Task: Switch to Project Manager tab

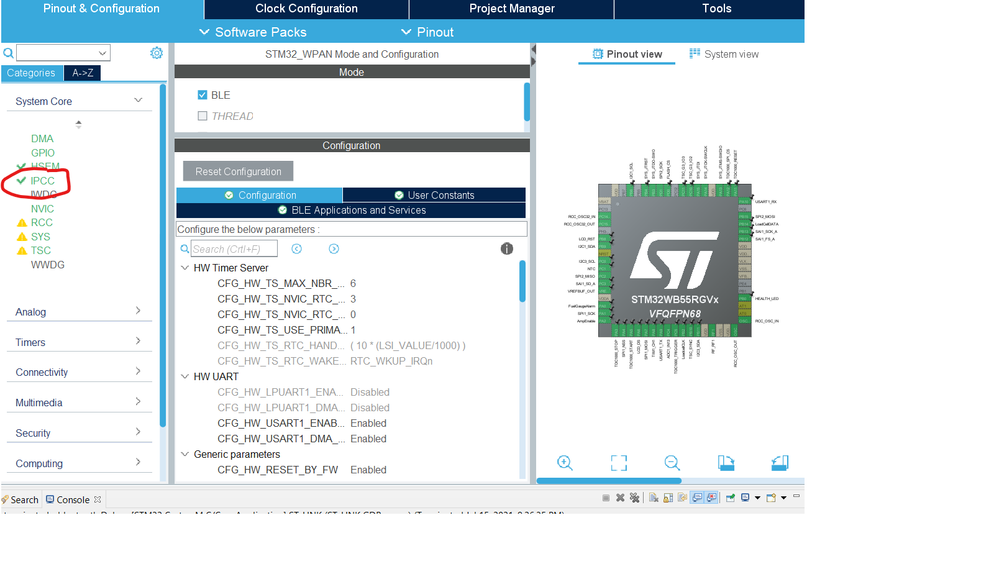Action: pos(512,9)
